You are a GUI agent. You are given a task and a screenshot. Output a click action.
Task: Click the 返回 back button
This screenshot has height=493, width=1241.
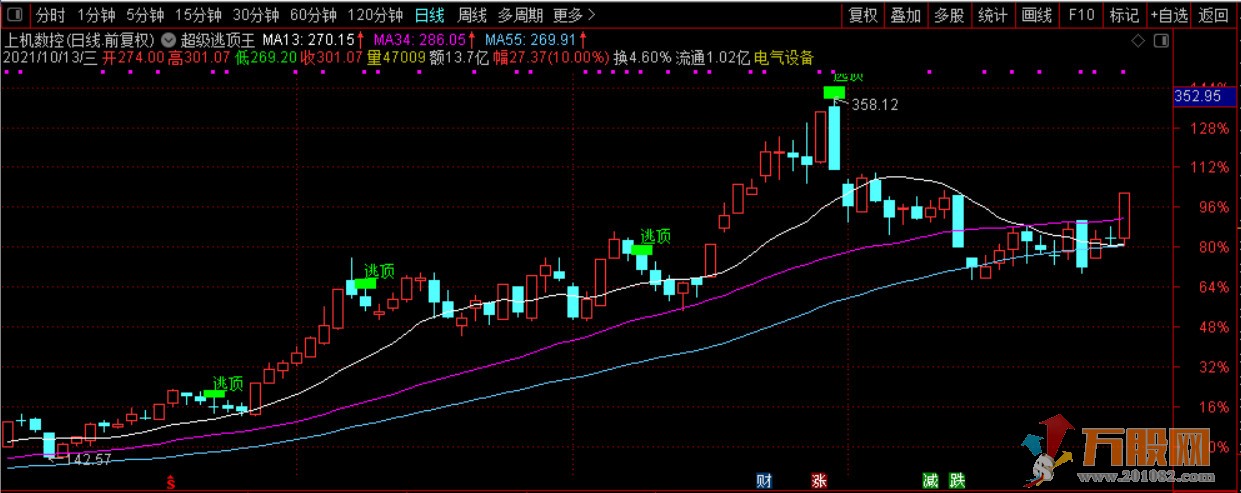click(x=1214, y=15)
